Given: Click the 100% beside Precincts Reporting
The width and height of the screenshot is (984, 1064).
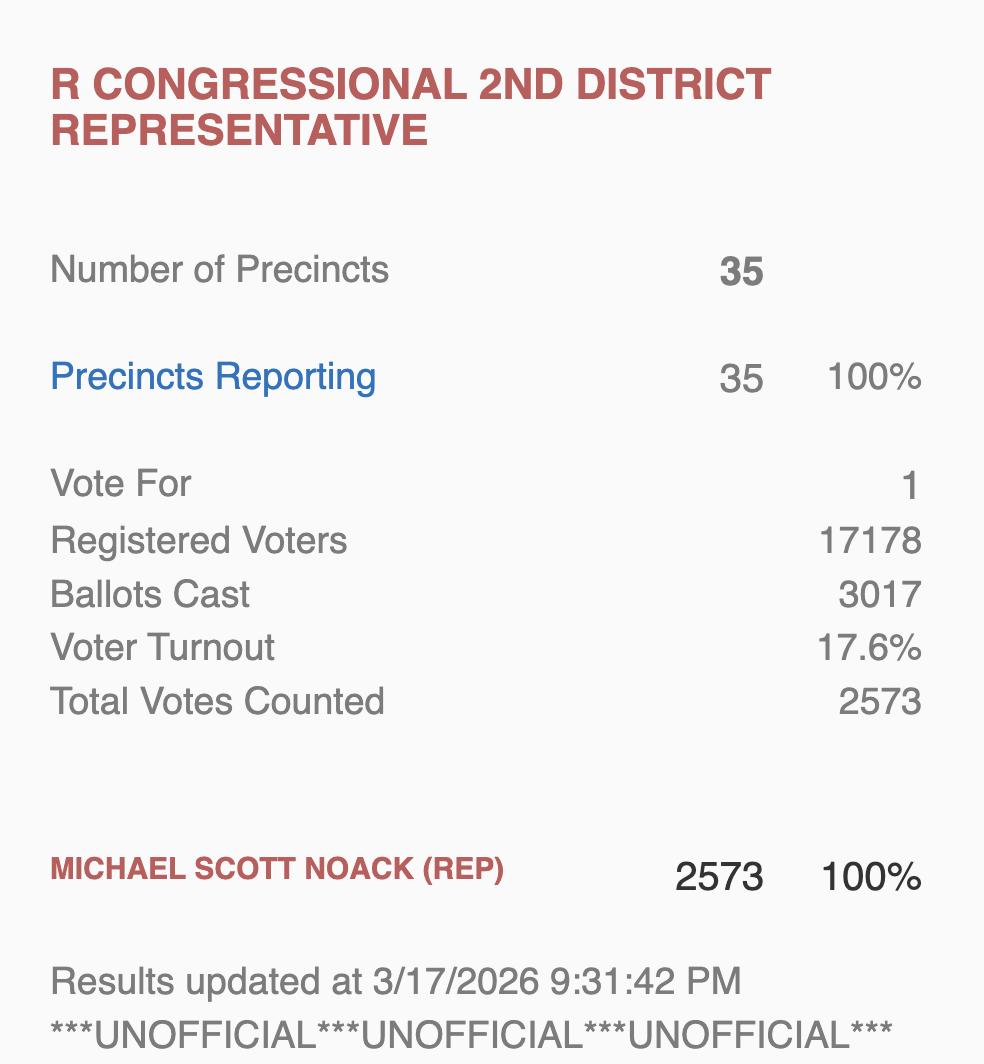Looking at the screenshot, I should coord(873,378).
